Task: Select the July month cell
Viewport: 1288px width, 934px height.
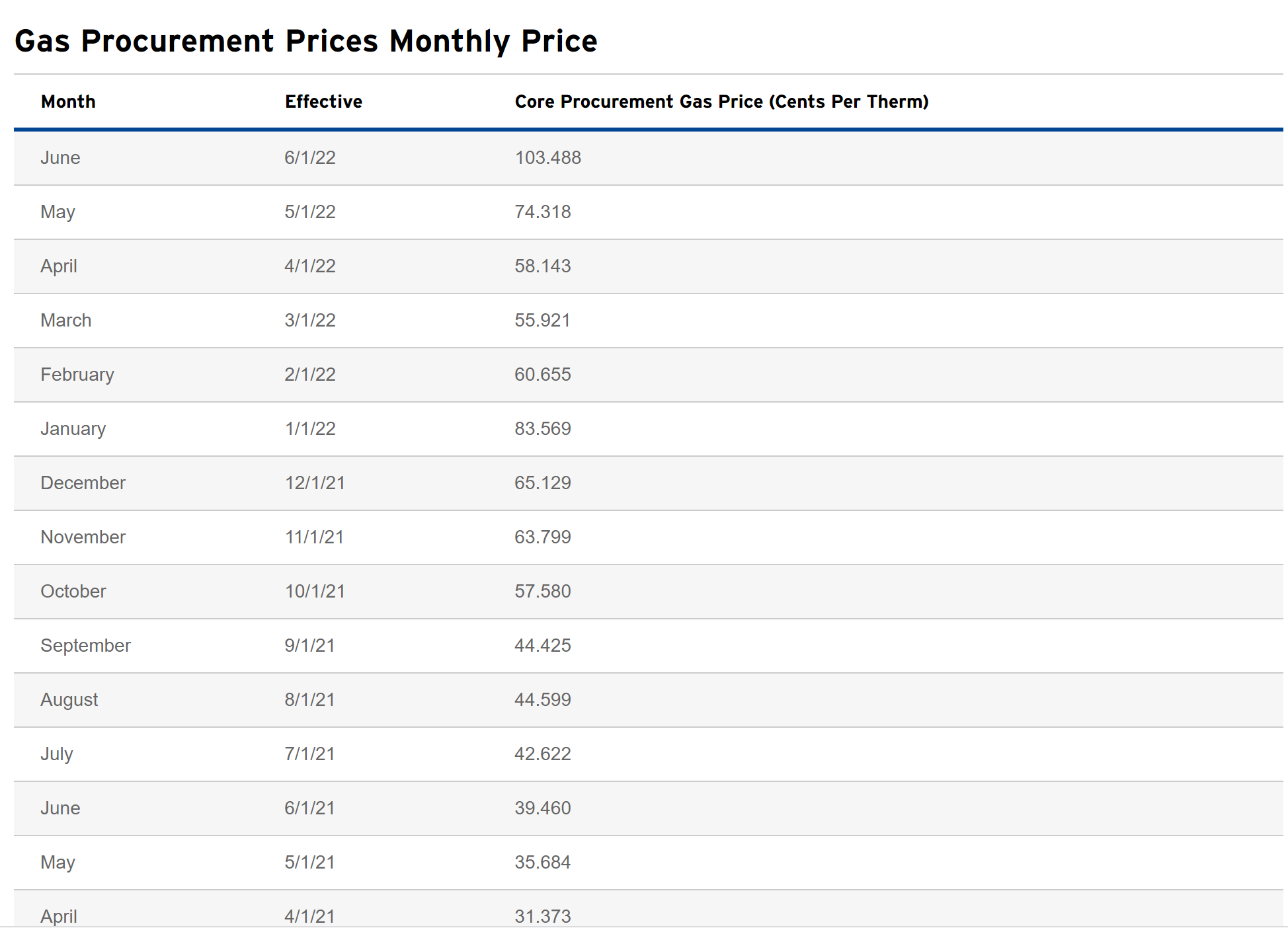Action: 57,754
